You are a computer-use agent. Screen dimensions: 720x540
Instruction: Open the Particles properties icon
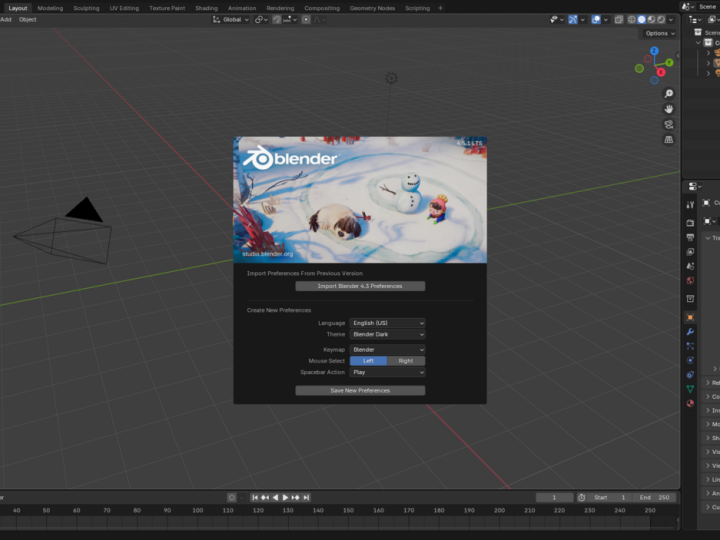[690, 346]
